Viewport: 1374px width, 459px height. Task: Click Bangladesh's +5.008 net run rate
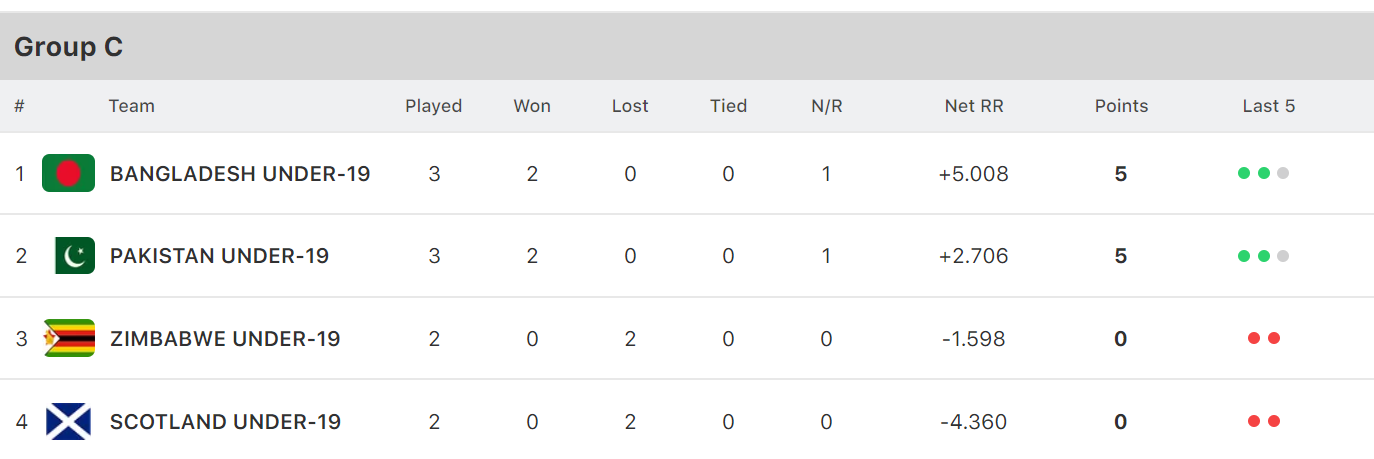click(x=973, y=174)
